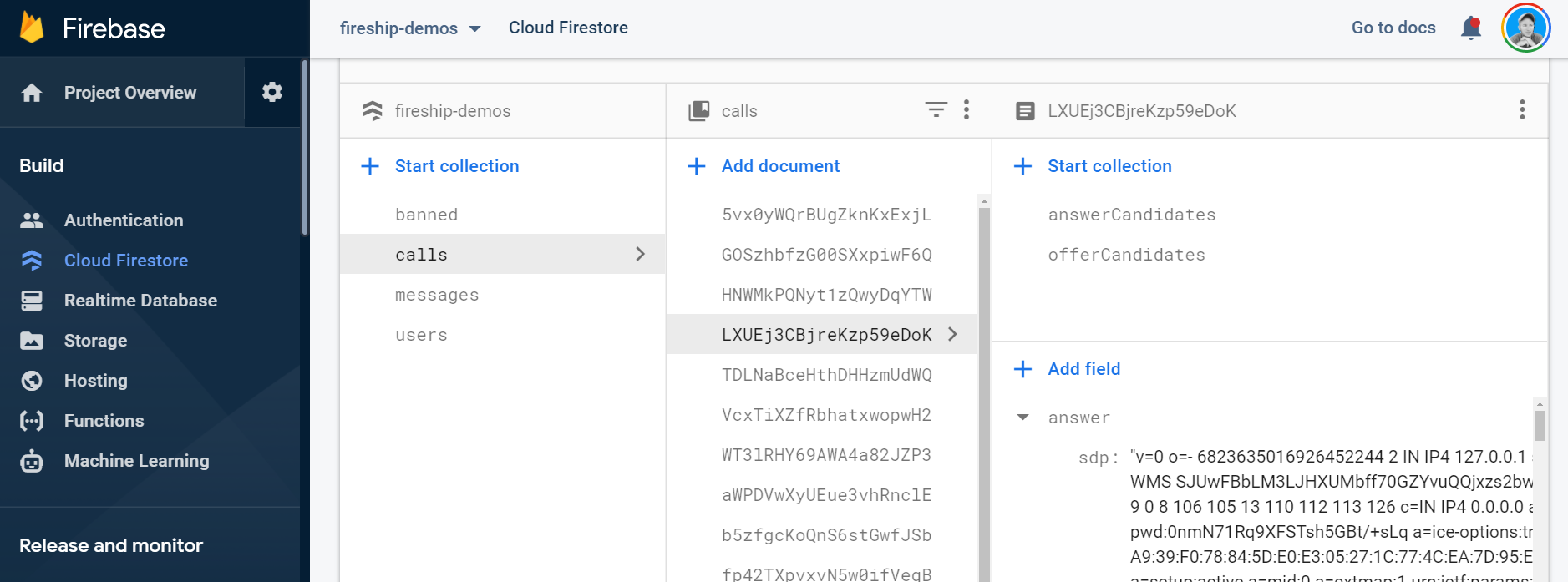Screen dimensions: 1568x582
Task: Click Add field button
Action: (1083, 369)
